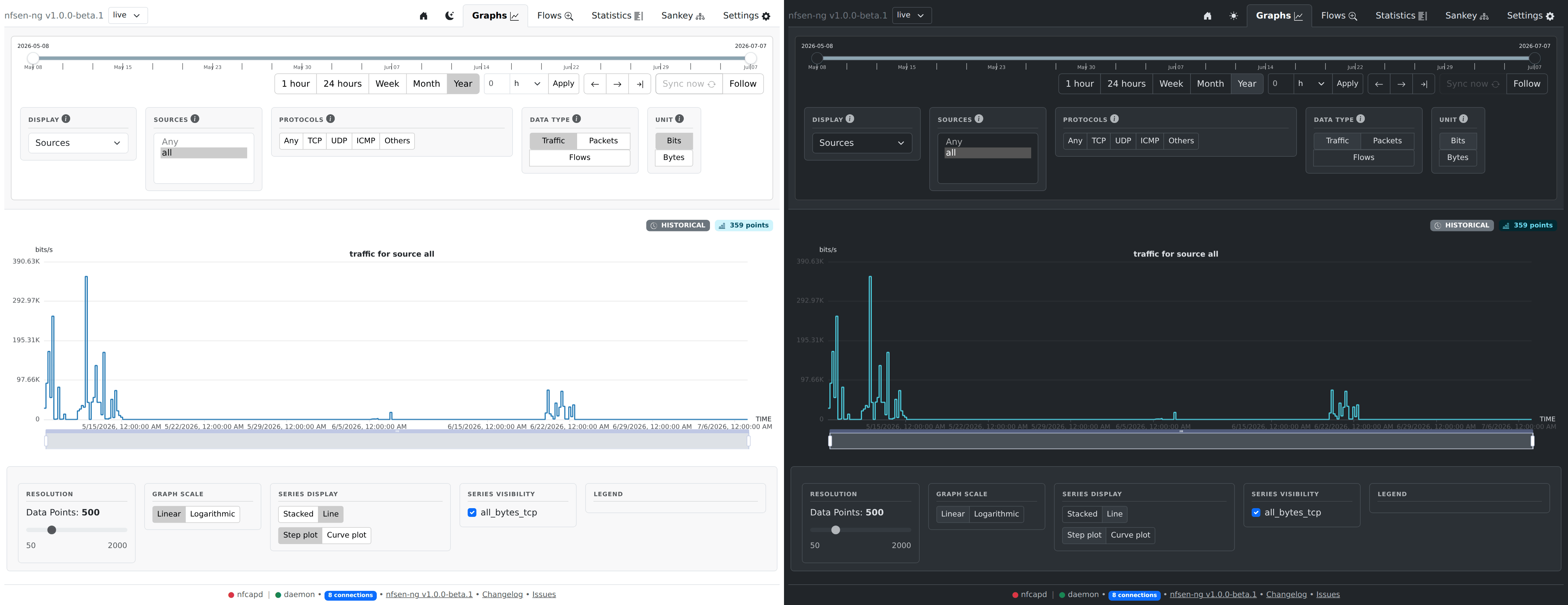The width and height of the screenshot is (1568, 605).
Task: Click the Sources info icon in the dark window
Action: tap(979, 119)
